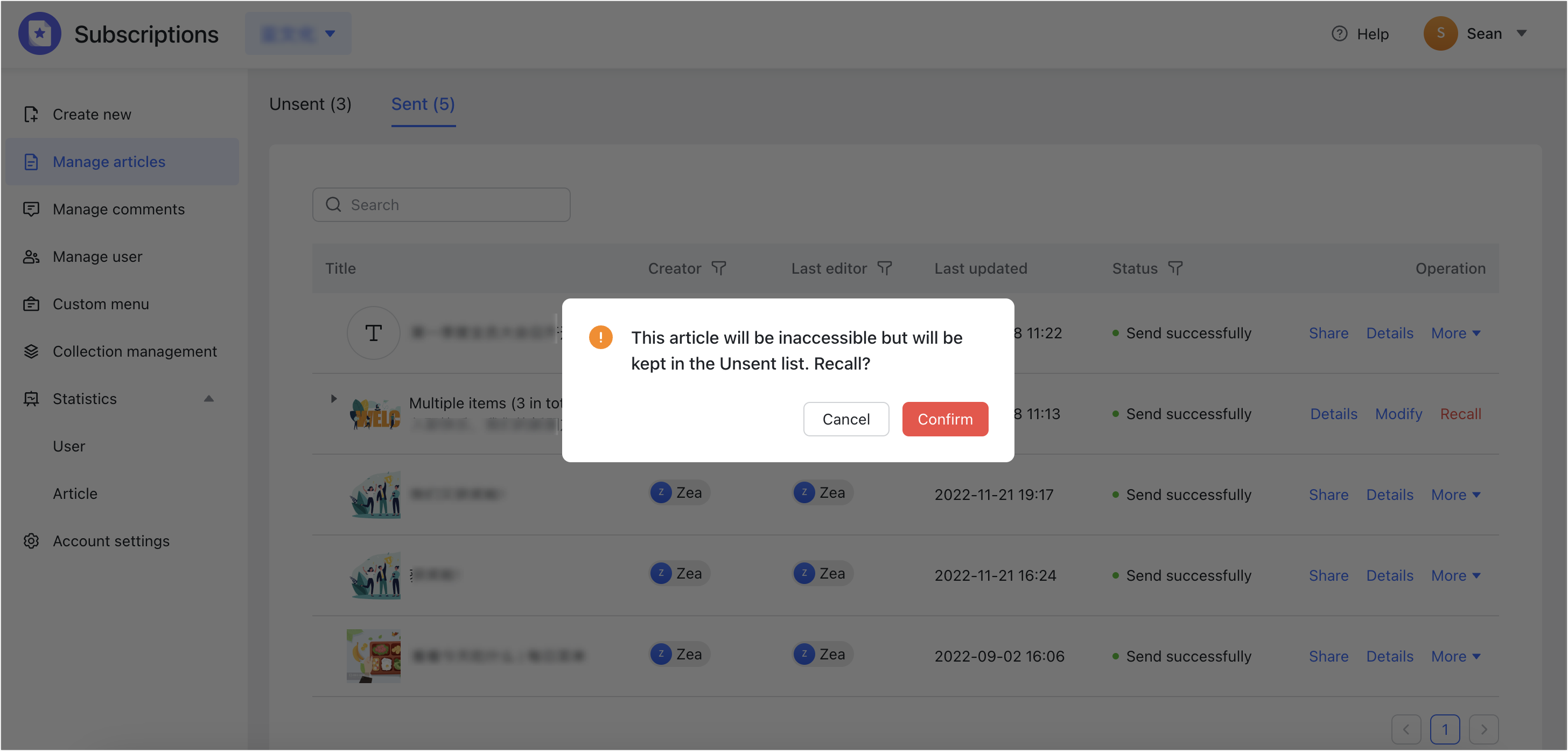Select Article under Statistics
This screenshot has height=751, width=1568.
pos(75,493)
